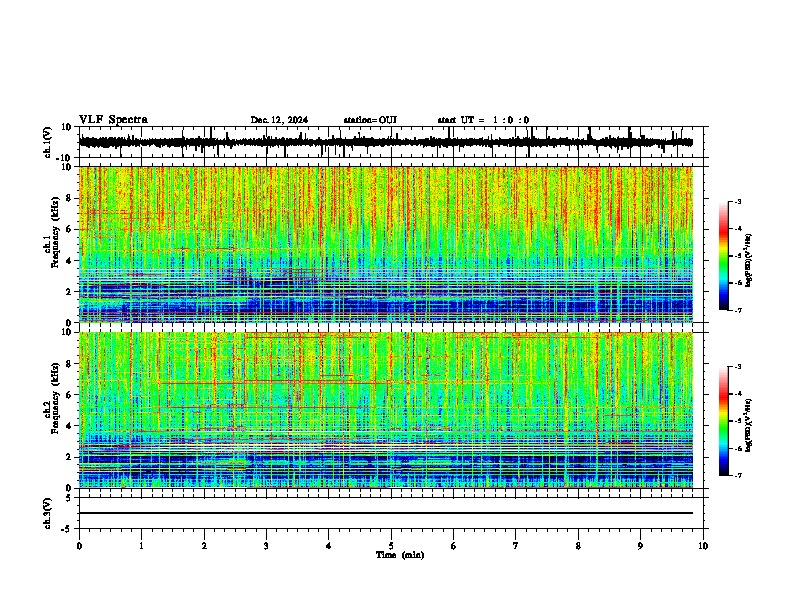Click time axis tick label "7"
Viewport: 792px width, 612px height.
point(516,546)
